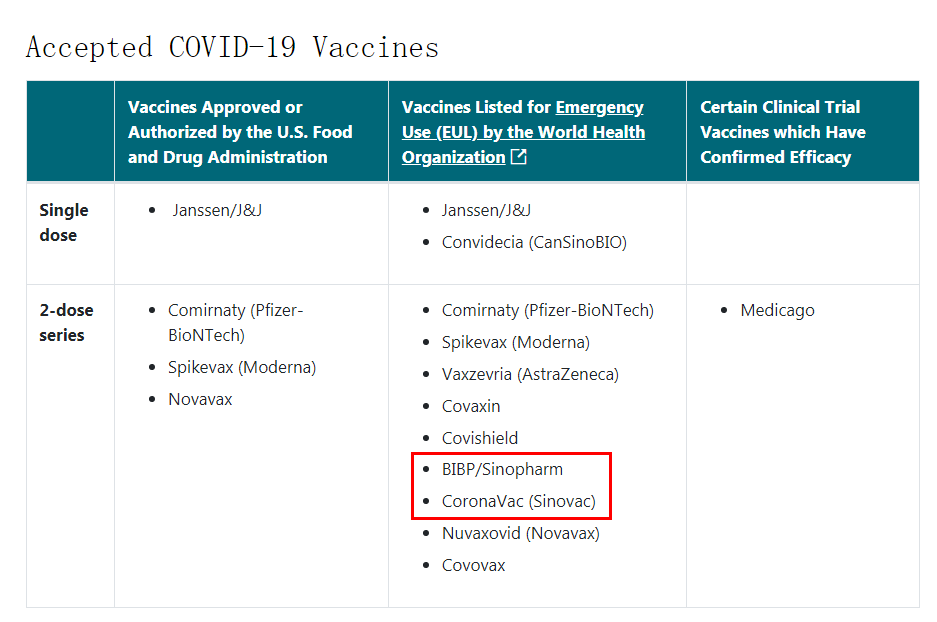Click the Novavax entry under FDA vaccines

(x=200, y=399)
